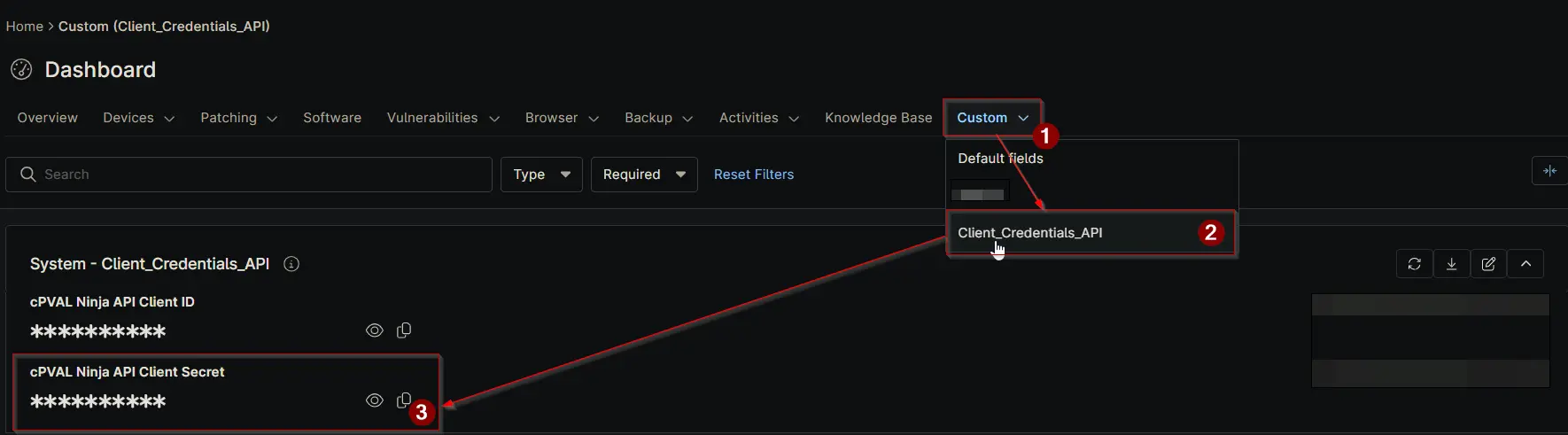Copy the cPVAL Ninja API Client Secret
This screenshot has height=435, width=1568.
[404, 400]
